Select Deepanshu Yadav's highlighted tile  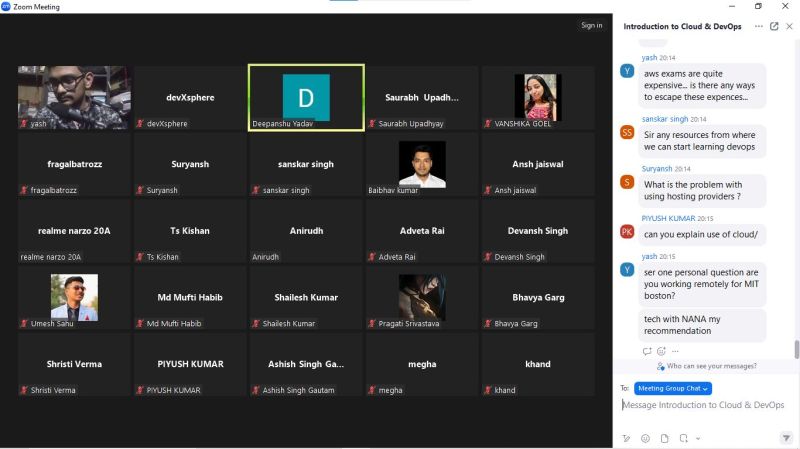[306, 97]
